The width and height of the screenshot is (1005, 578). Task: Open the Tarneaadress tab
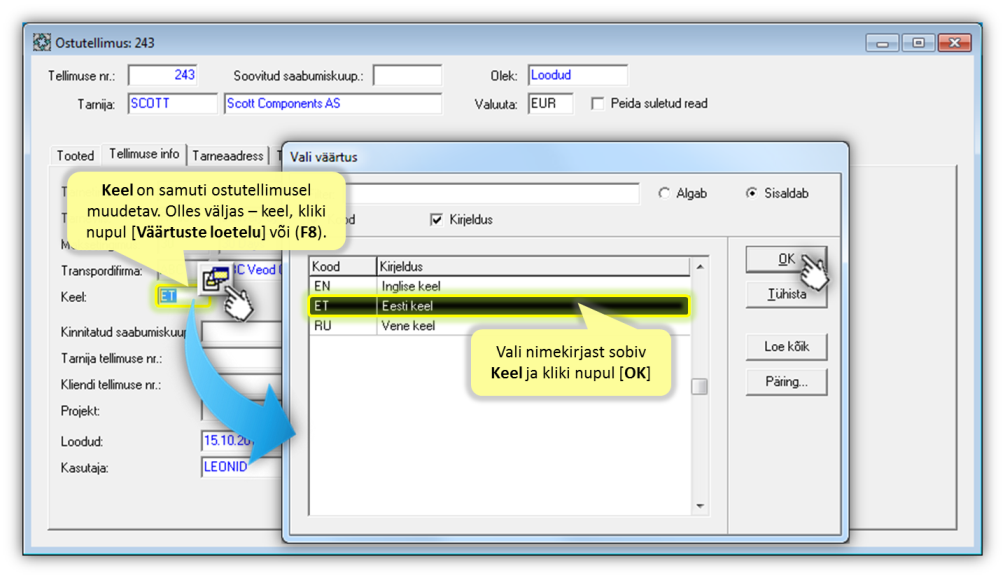pos(228,156)
